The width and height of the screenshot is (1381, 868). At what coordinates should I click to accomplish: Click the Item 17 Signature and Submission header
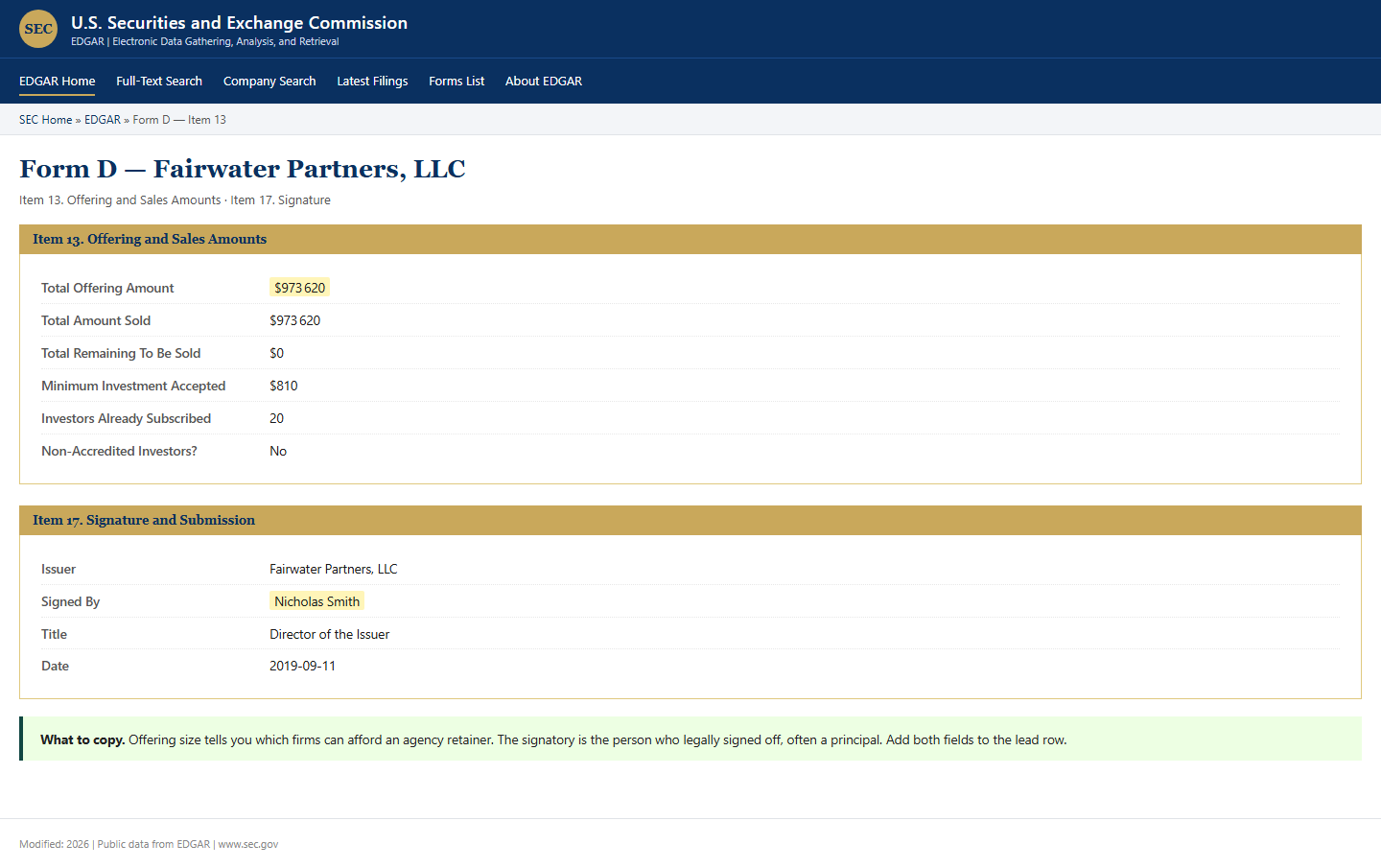690,521
